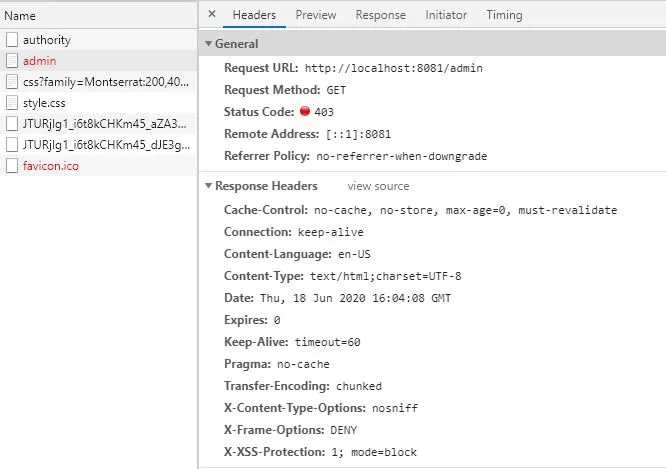This screenshot has height=469, width=666.
Task: Click the icon beside css?family=Montserrat request
Action: pyautogui.click(x=12, y=82)
